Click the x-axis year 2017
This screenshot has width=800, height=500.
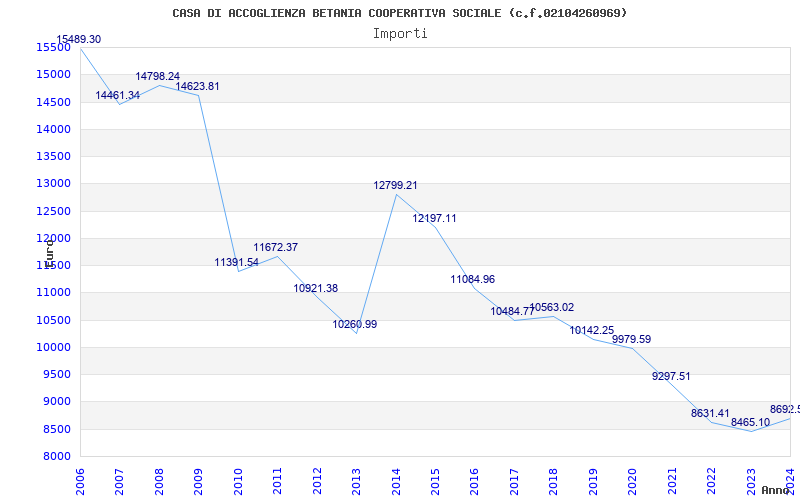[x=514, y=481]
